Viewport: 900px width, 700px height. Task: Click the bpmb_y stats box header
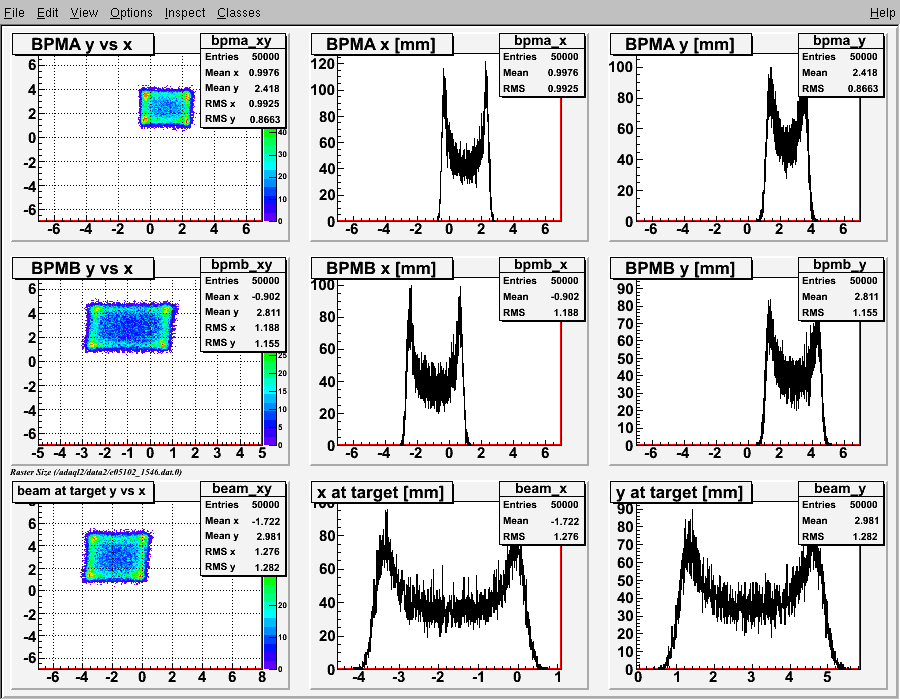coord(841,265)
